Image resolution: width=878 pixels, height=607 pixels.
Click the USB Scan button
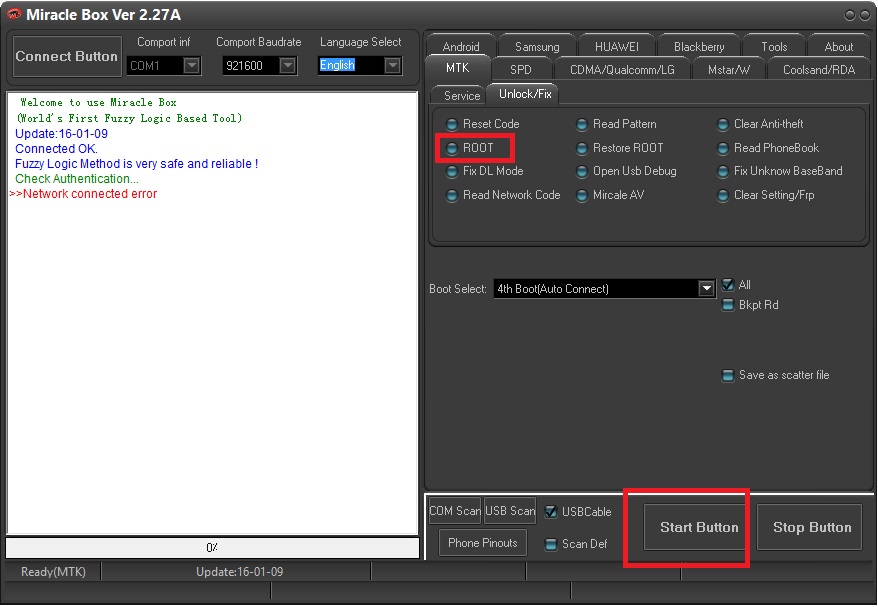510,511
